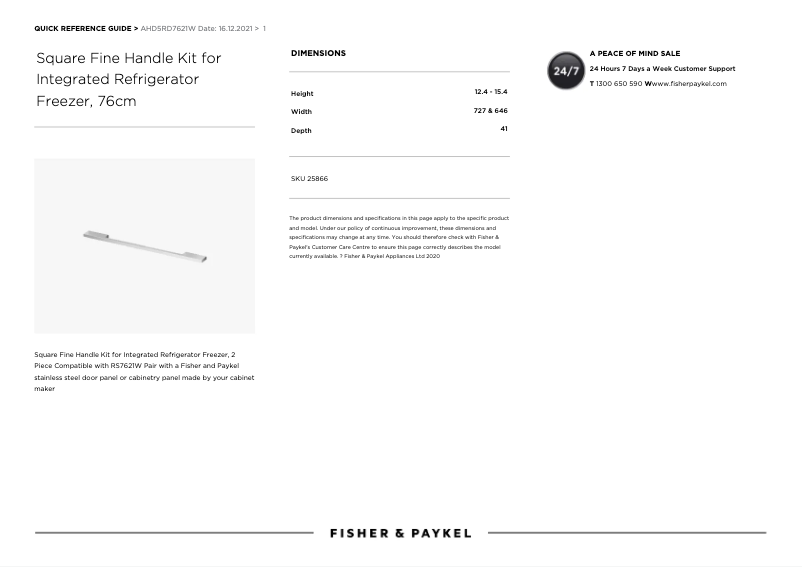Click the 24 Hours Customer Support text
The width and height of the screenshot is (802, 567).
[x=661, y=69]
